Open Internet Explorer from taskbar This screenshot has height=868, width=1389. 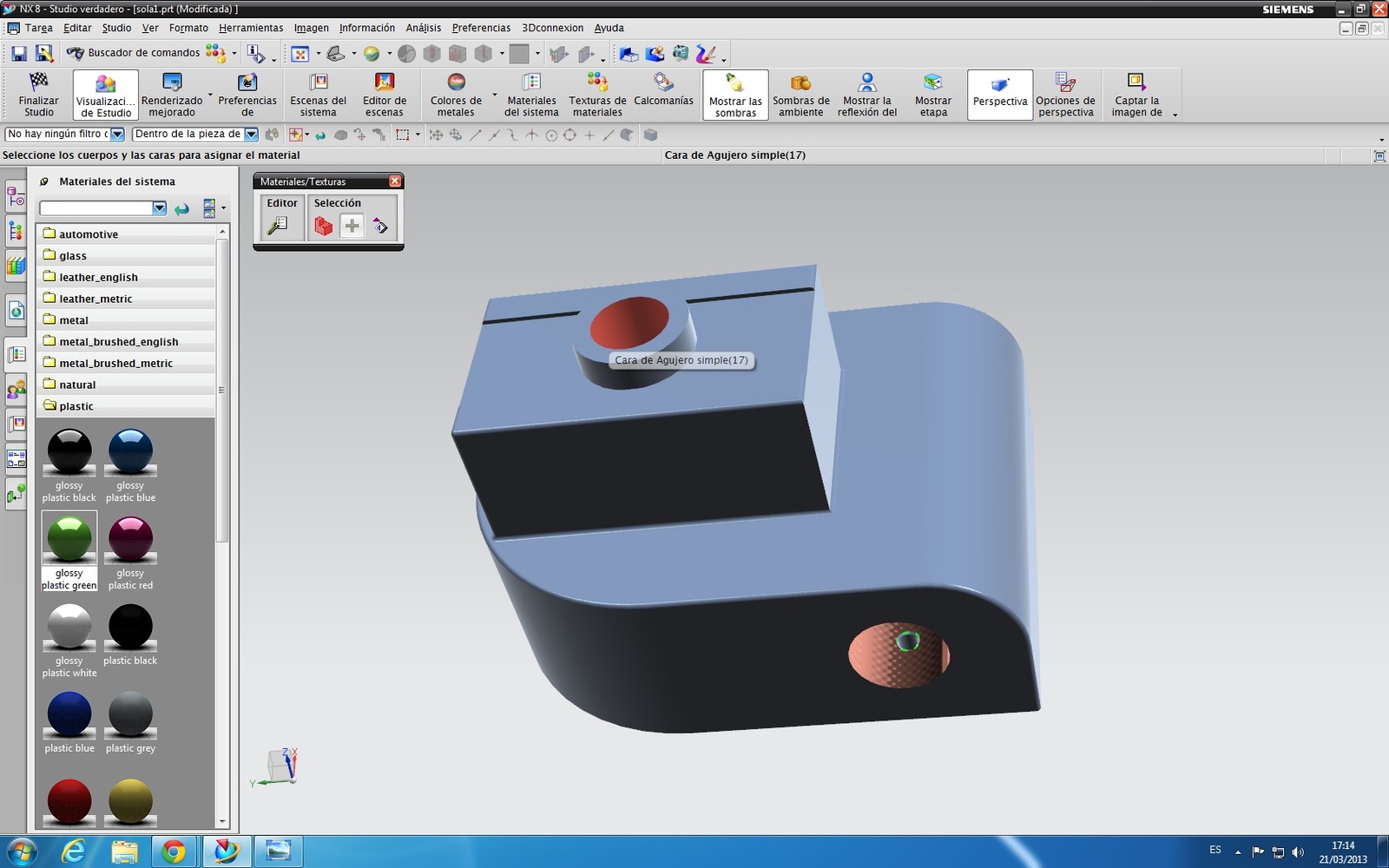pyautogui.click(x=74, y=852)
